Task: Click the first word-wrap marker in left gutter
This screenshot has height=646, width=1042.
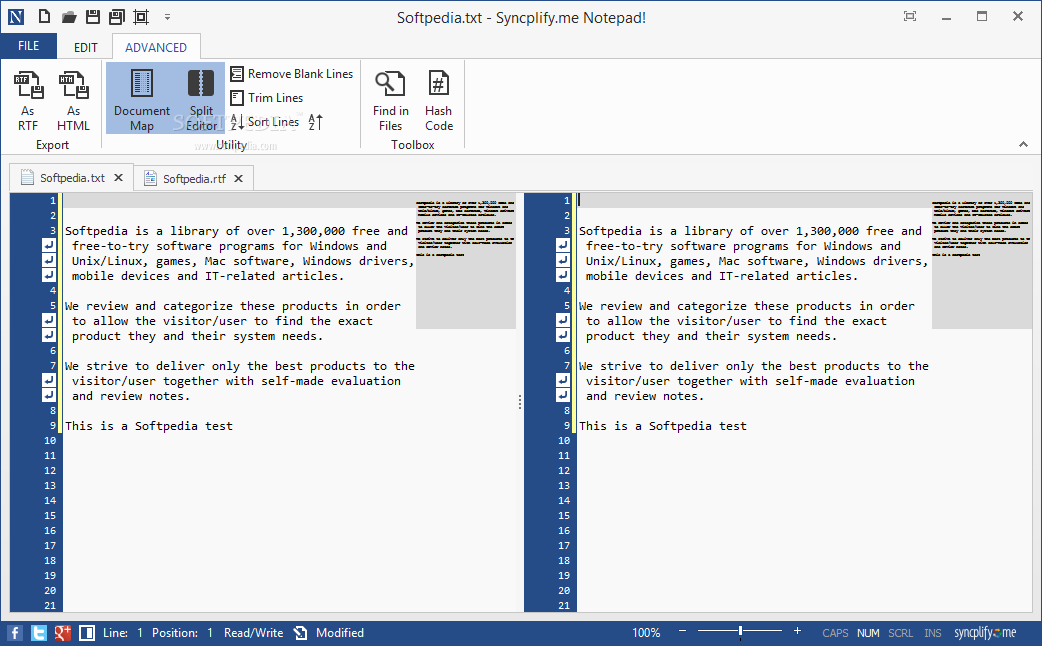Action: [49, 245]
